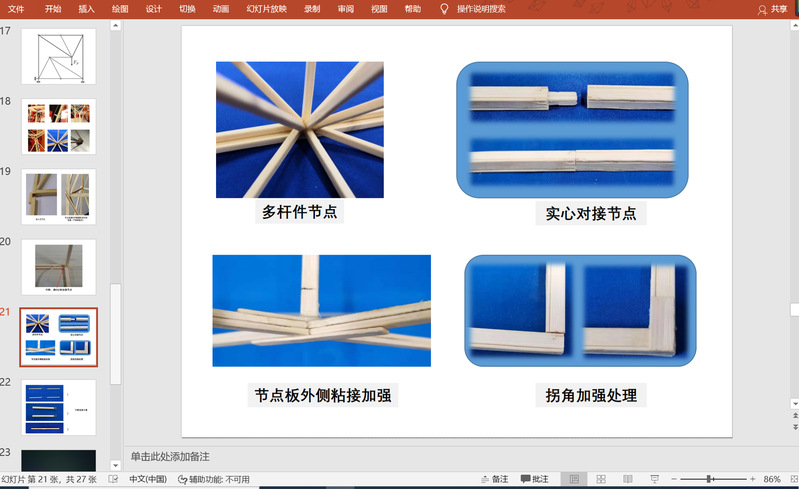Switch to Slide Sorter view icon

pos(600,480)
